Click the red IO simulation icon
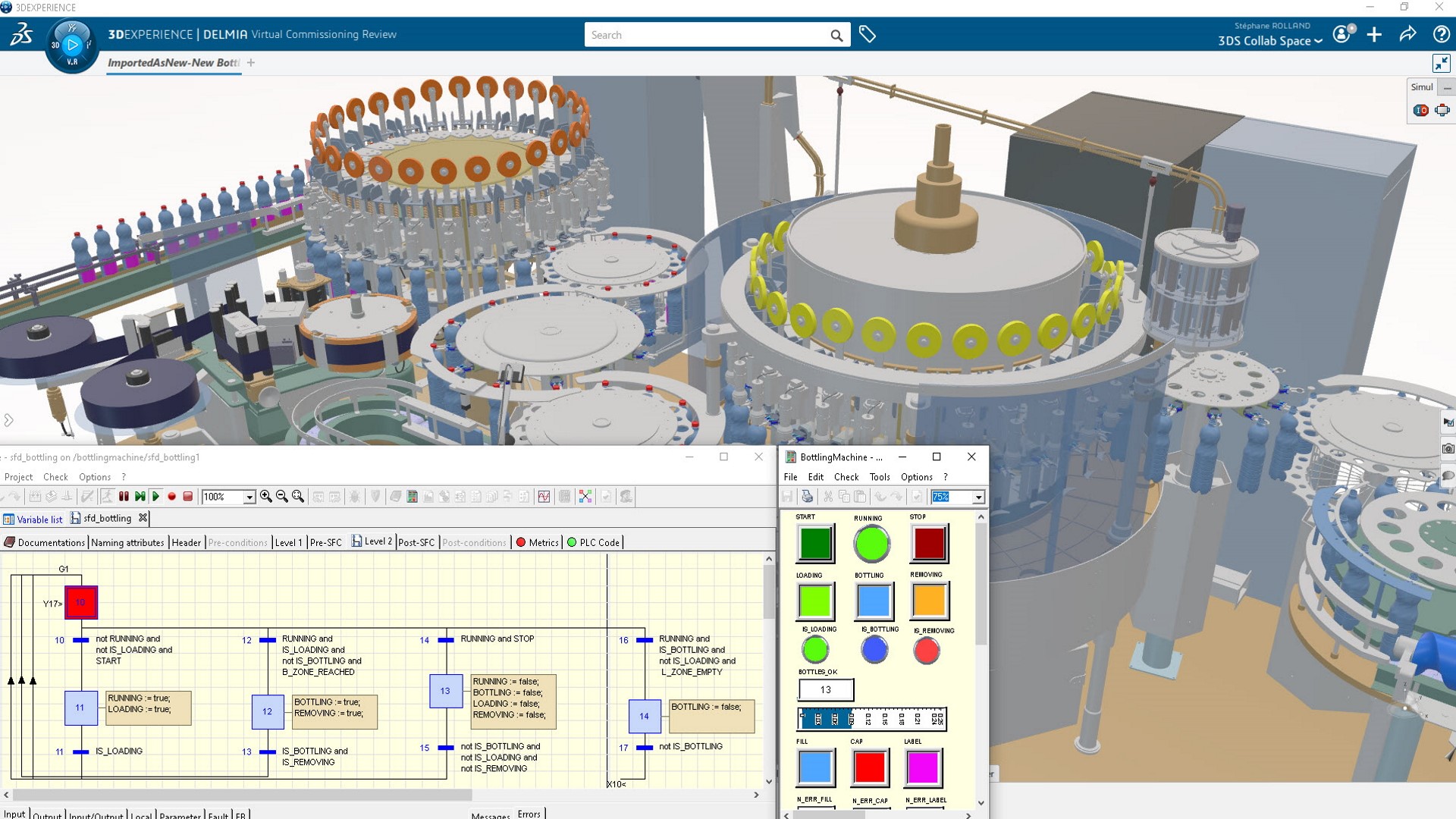This screenshot has width=1456, height=819. click(x=1420, y=111)
